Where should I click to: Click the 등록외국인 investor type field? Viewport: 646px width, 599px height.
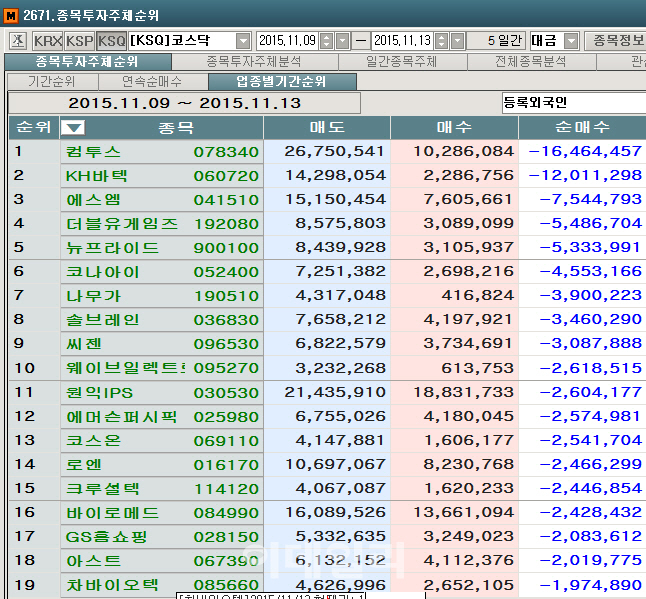(573, 103)
